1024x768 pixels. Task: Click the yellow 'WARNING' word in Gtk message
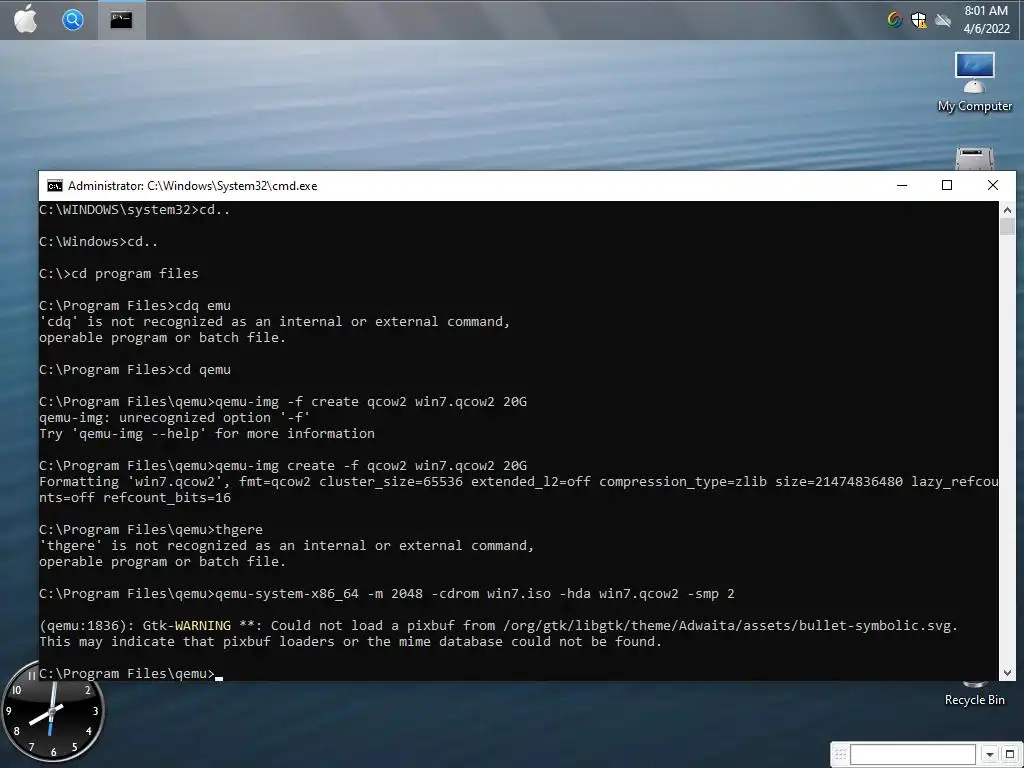click(x=202, y=626)
